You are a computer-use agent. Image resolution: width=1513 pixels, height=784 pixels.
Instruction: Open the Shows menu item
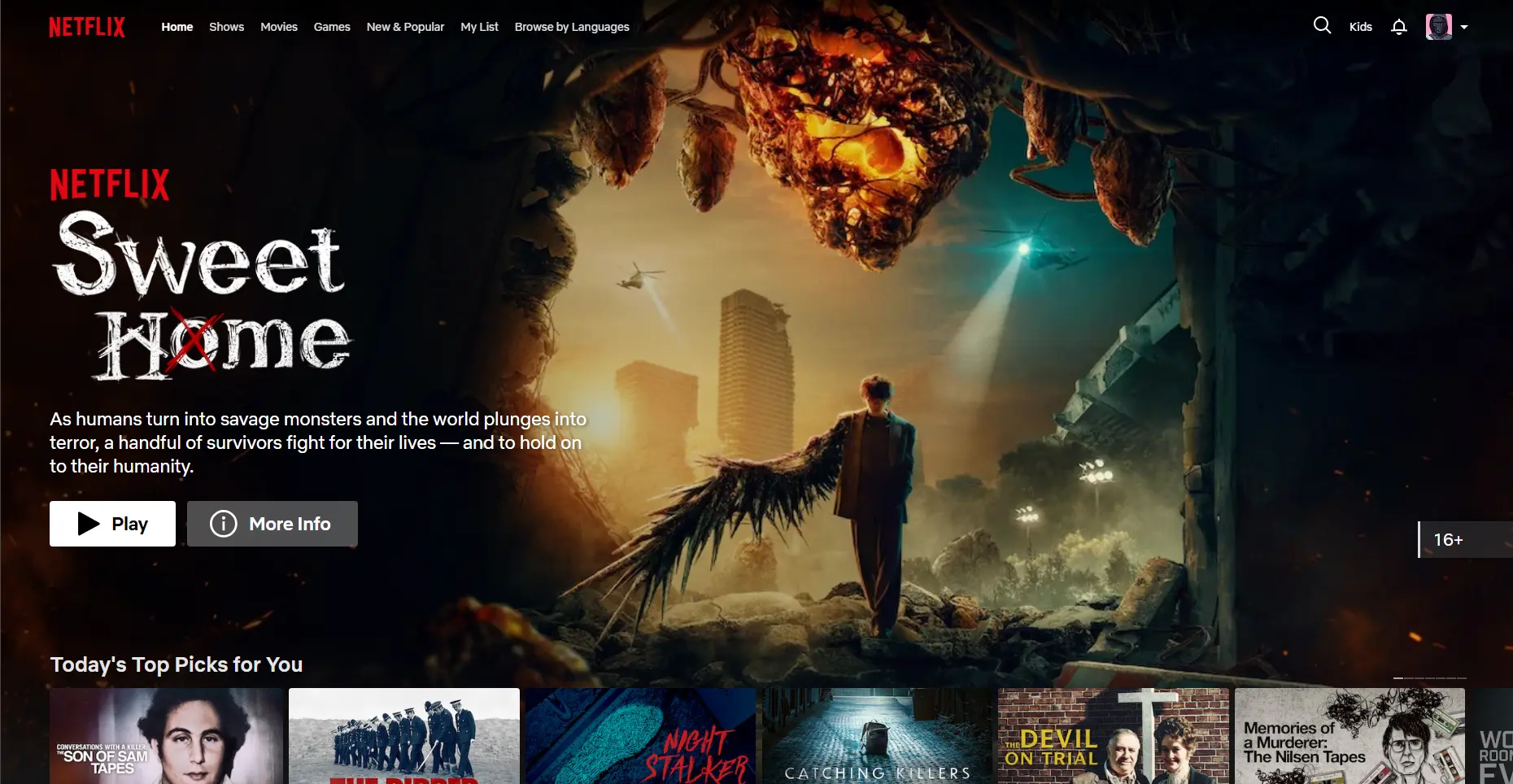click(227, 27)
